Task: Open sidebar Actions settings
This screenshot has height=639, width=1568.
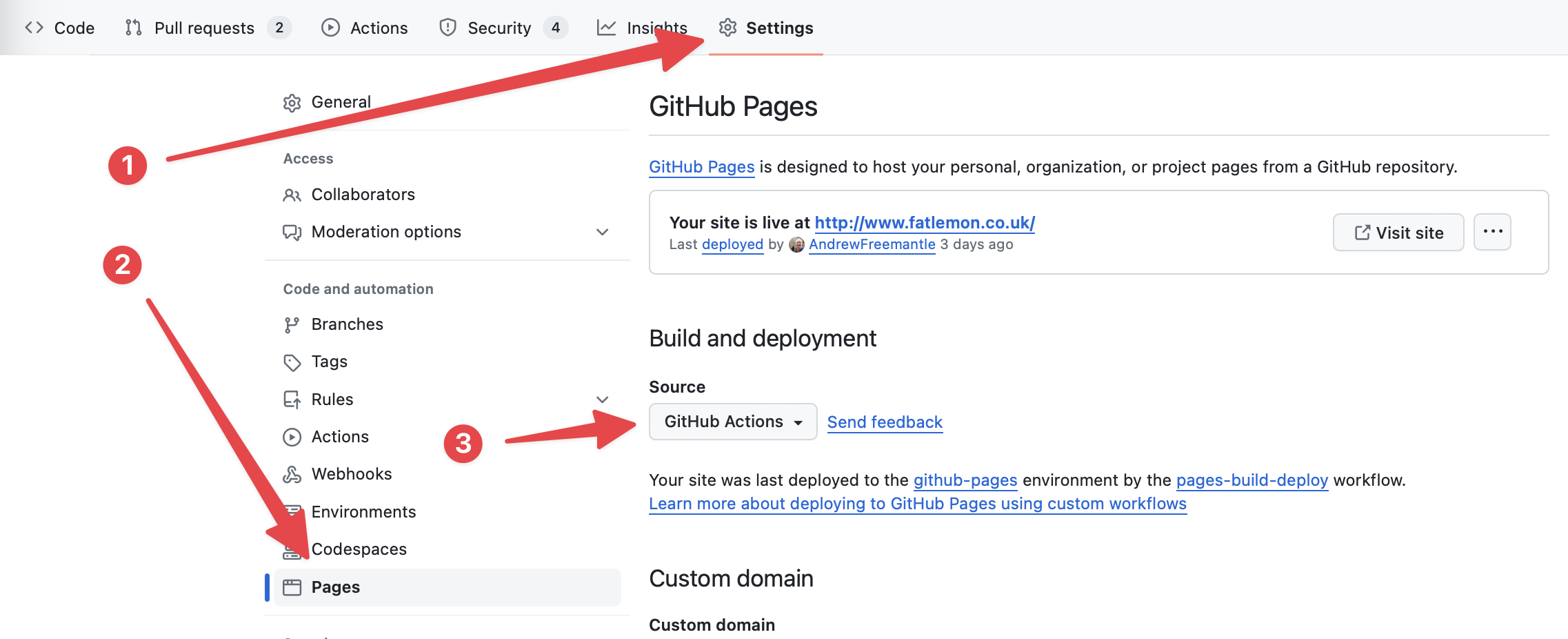Action: [447, 437]
